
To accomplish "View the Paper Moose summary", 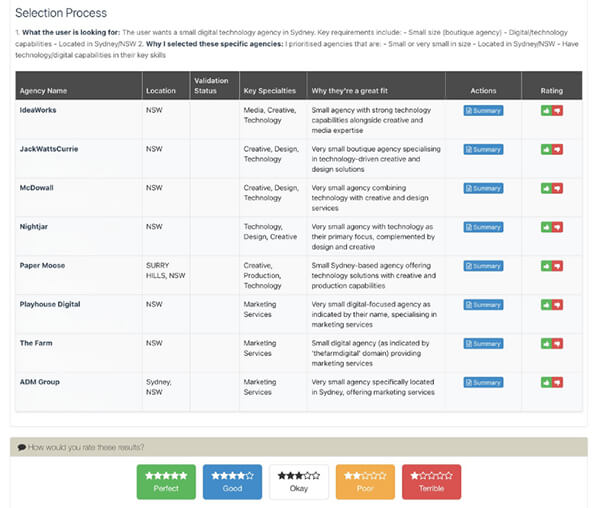I will [483, 266].
